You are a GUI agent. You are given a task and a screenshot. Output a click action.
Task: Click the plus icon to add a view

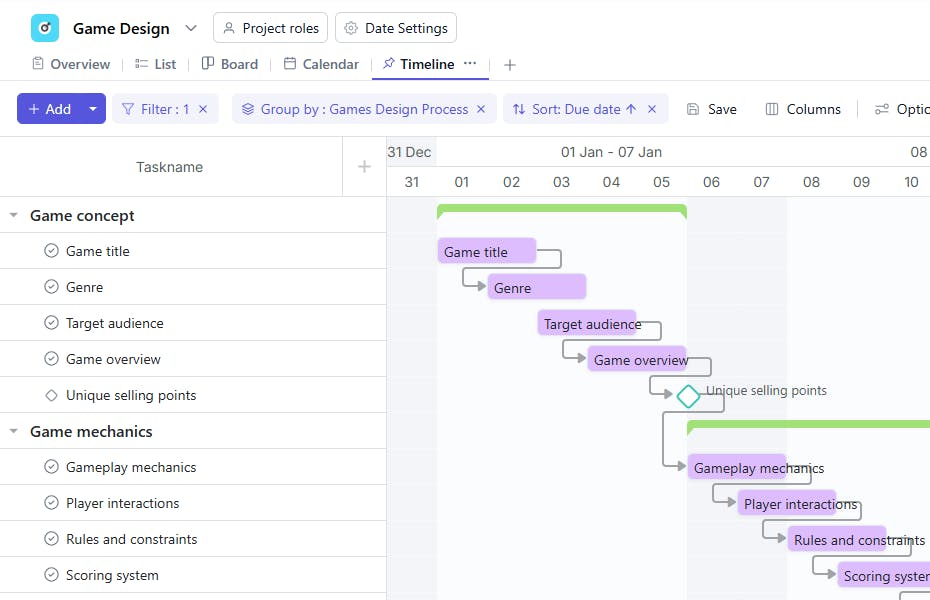point(510,65)
